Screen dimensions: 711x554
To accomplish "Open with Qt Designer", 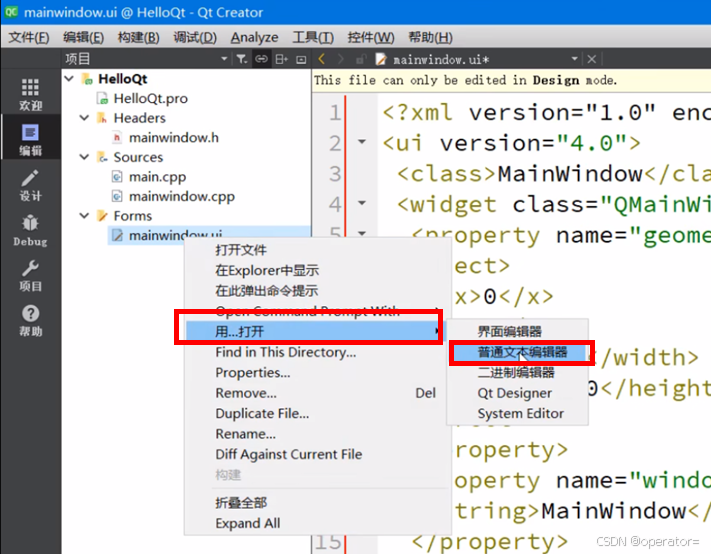I will pos(515,393).
